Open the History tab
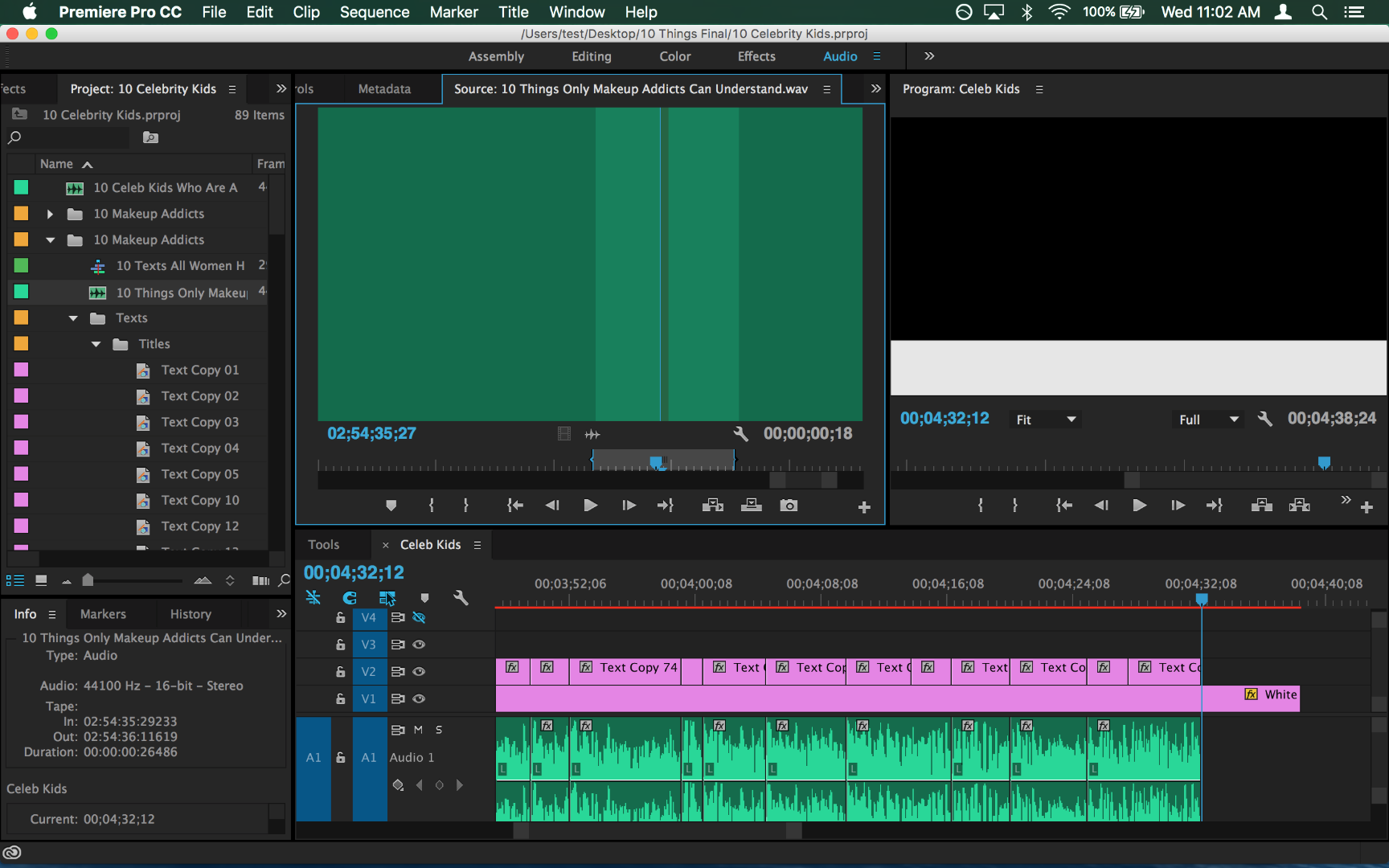The height and width of the screenshot is (868, 1389). coord(191,614)
